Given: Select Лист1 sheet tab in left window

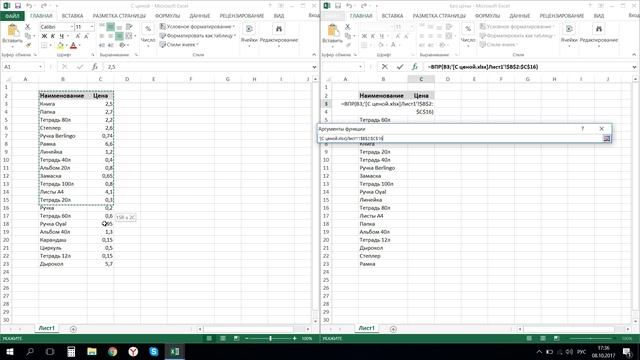Looking at the screenshot, I should (47, 328).
